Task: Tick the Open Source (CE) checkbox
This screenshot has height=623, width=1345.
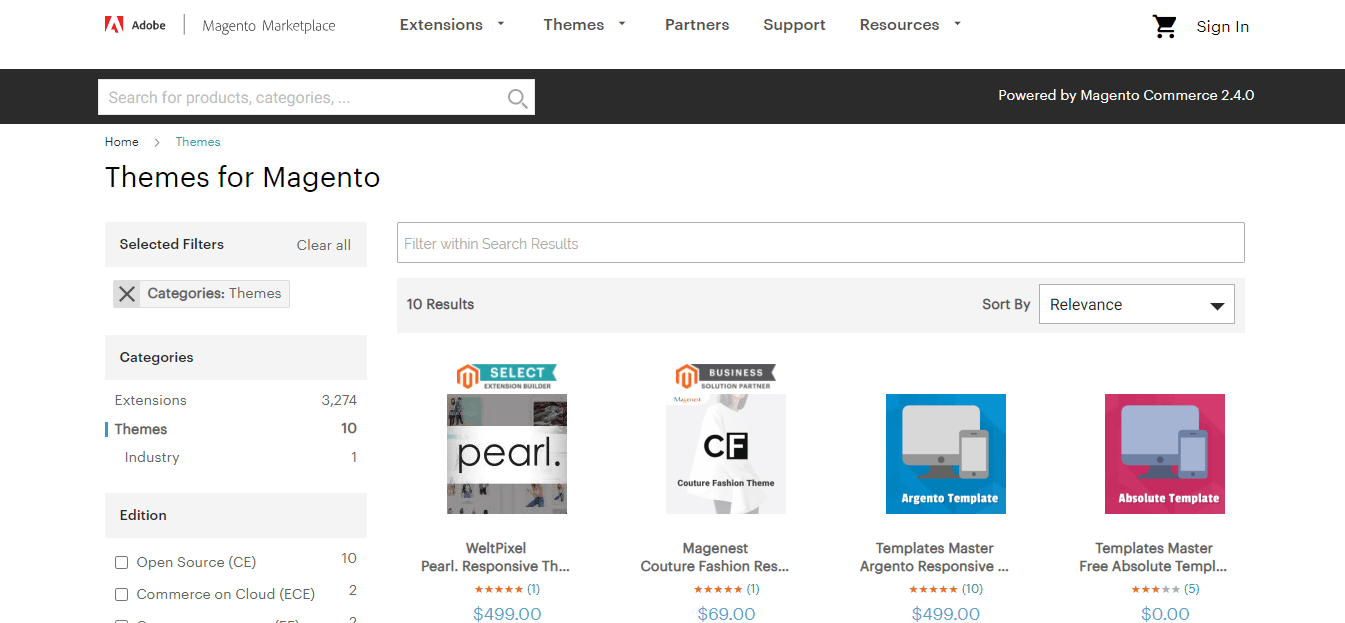Action: point(122,563)
